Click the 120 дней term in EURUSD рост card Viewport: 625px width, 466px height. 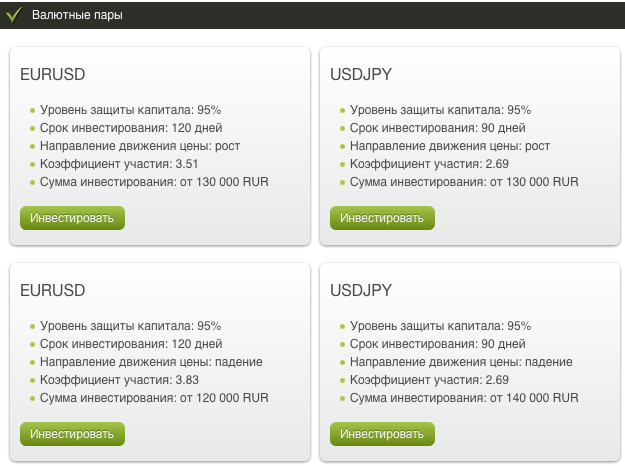[x=197, y=128]
